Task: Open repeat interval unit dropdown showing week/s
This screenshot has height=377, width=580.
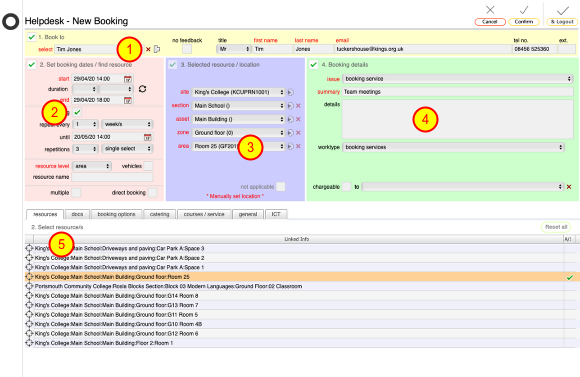Action: (127, 124)
